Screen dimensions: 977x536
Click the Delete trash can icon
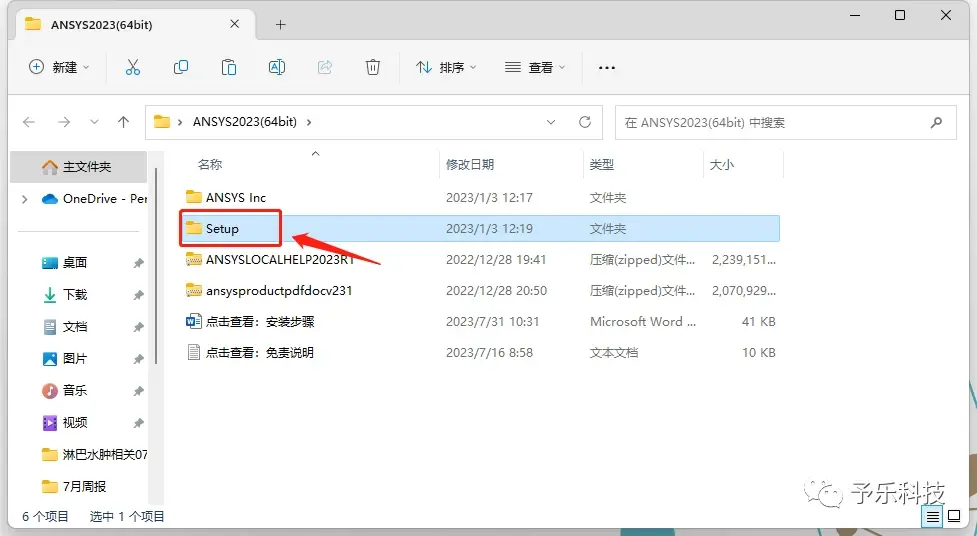click(x=373, y=67)
